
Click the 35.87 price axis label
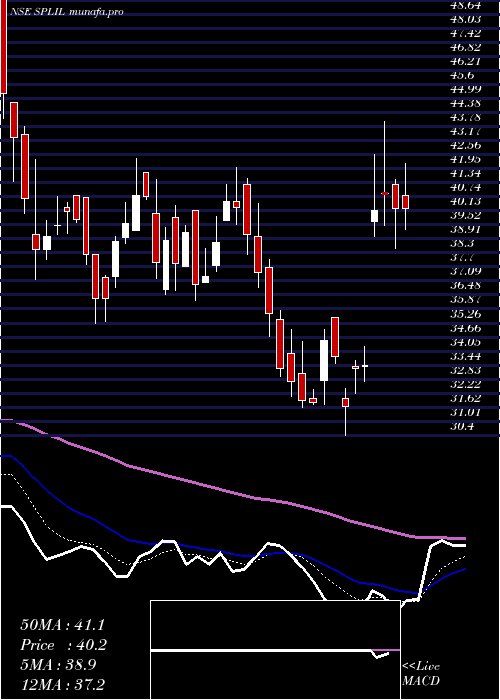[467, 300]
